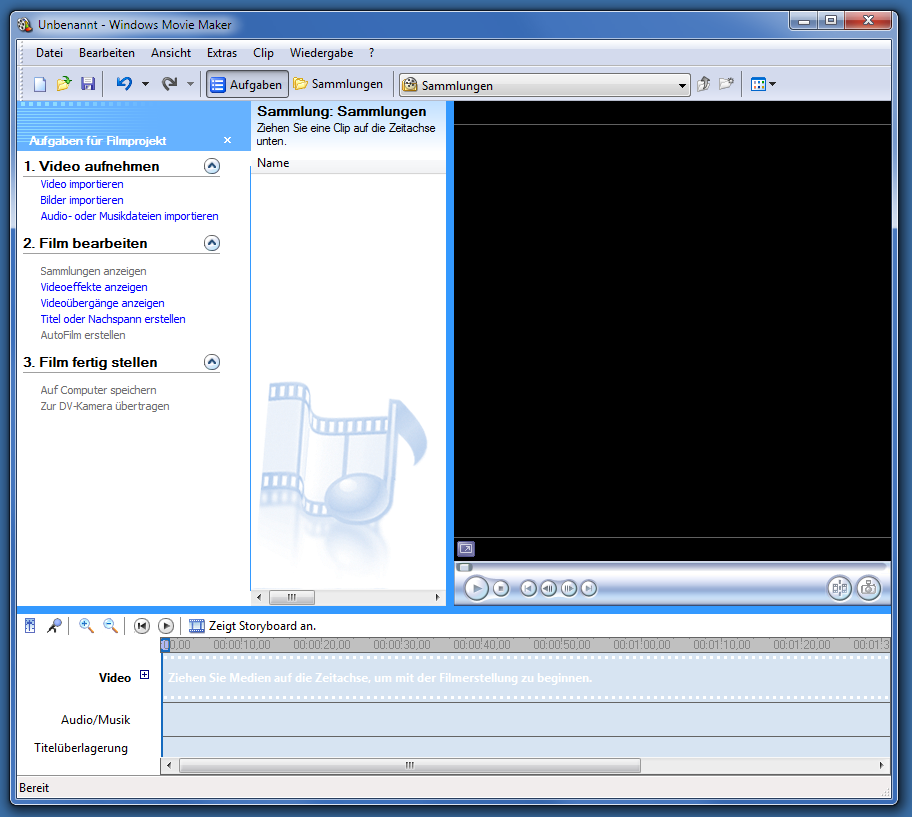Jump back to the start in the monitor
Viewport: 912px width, 817px height.
pos(528,588)
